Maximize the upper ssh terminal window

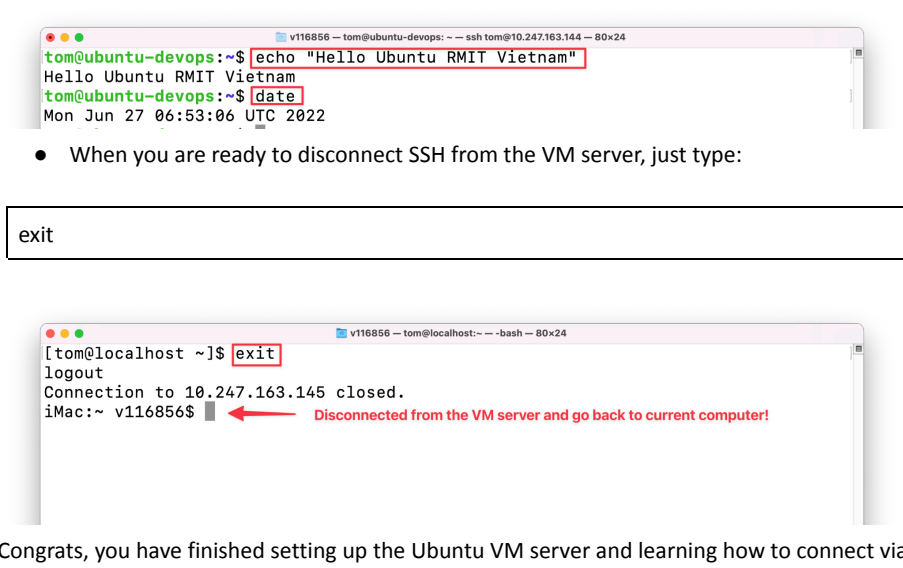click(79, 37)
